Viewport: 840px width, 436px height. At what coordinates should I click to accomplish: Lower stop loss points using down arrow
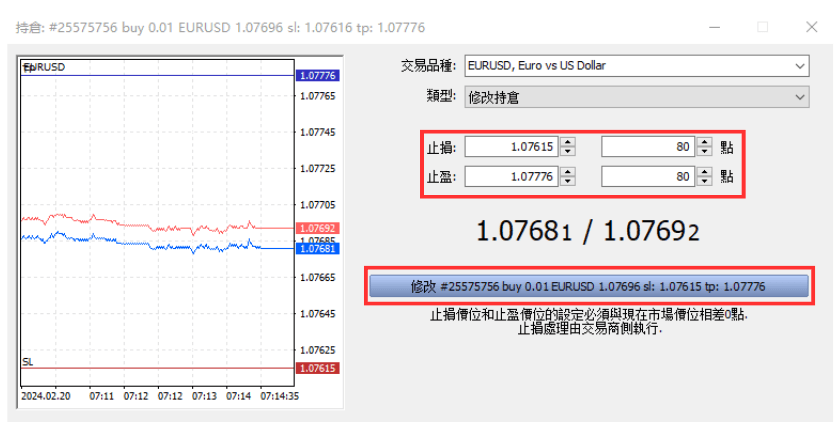704,151
